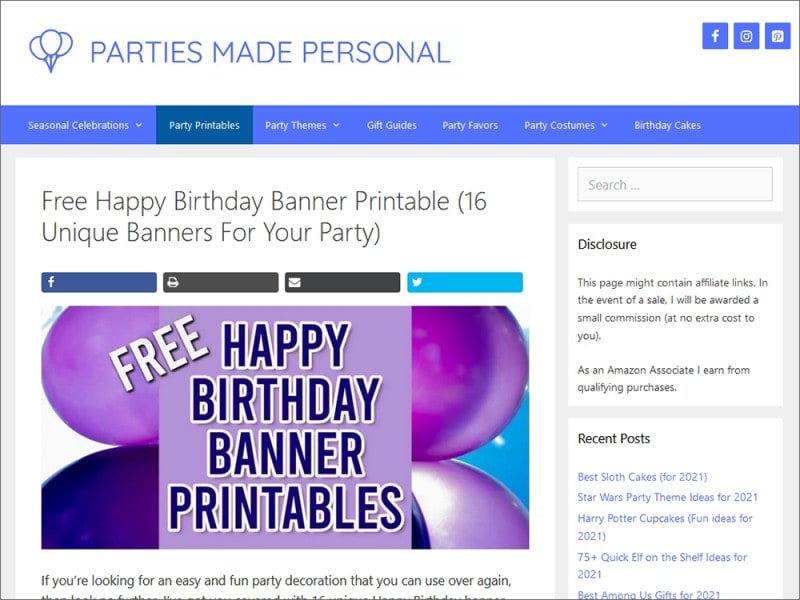Viewport: 800px width, 600px height.
Task: Open the Instagram profile icon
Action: [746, 36]
